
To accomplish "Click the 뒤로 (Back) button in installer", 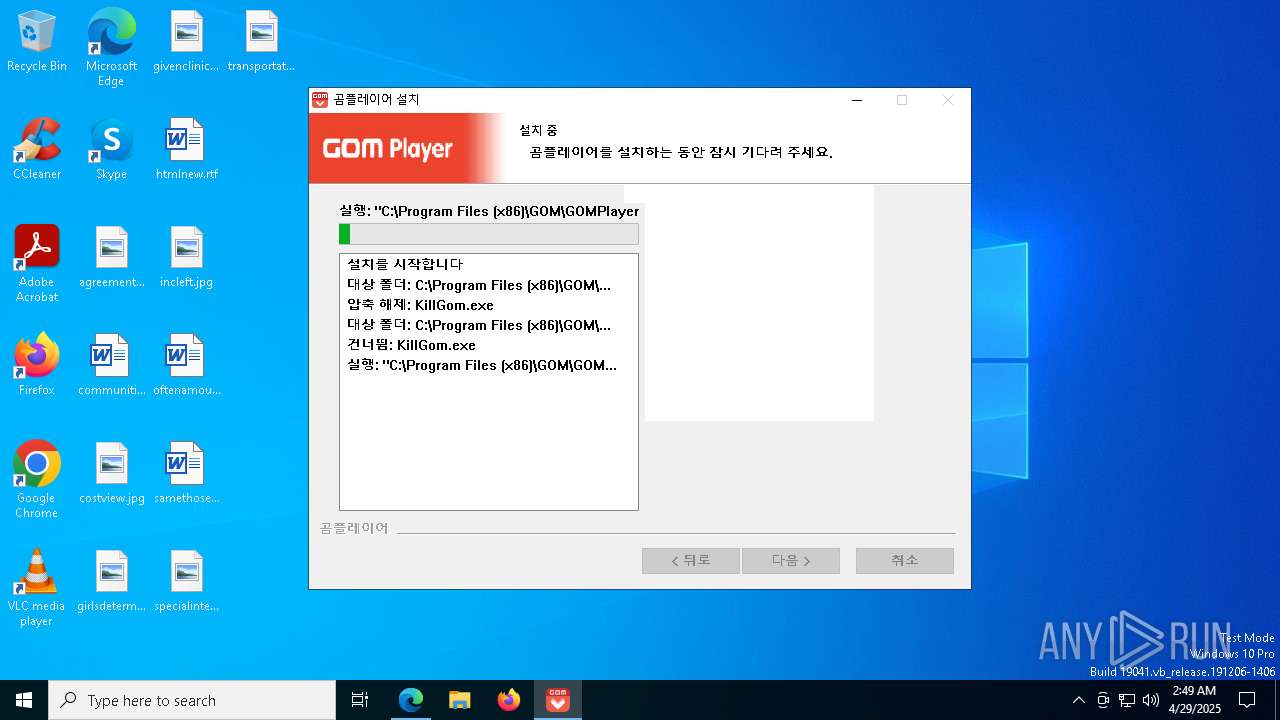I will [x=691, y=561].
